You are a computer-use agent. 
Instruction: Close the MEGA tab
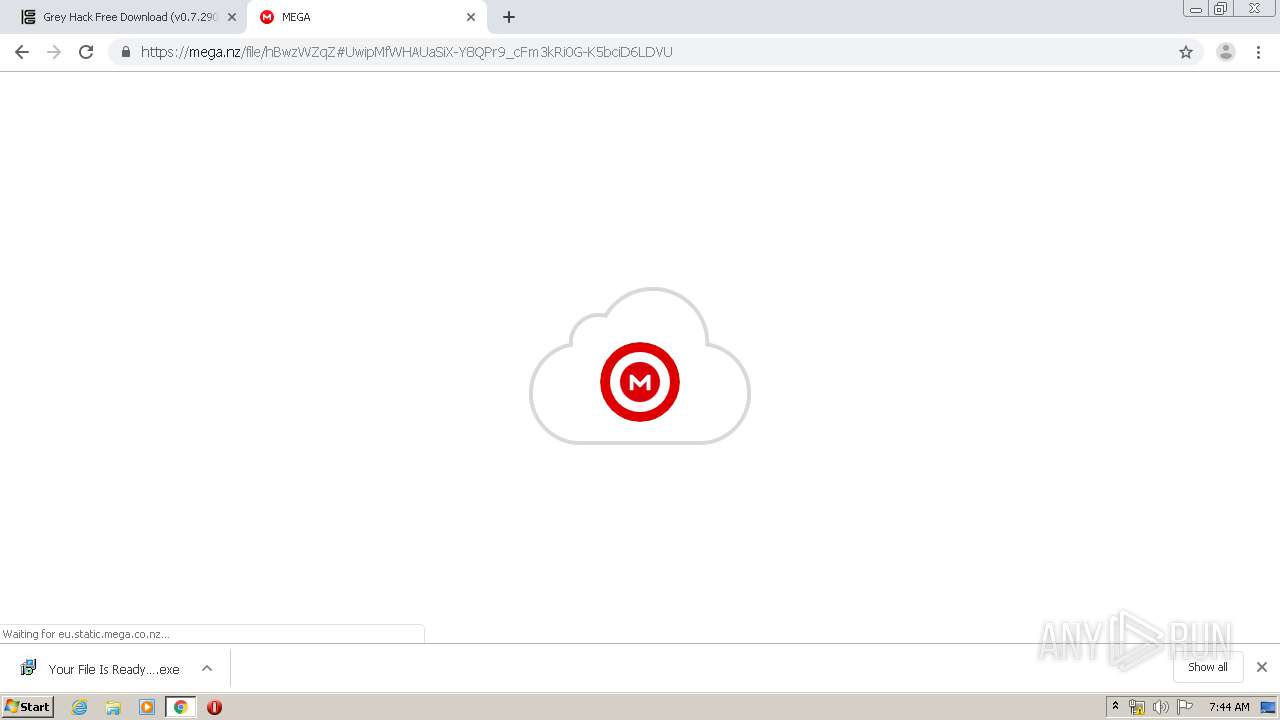point(471,17)
